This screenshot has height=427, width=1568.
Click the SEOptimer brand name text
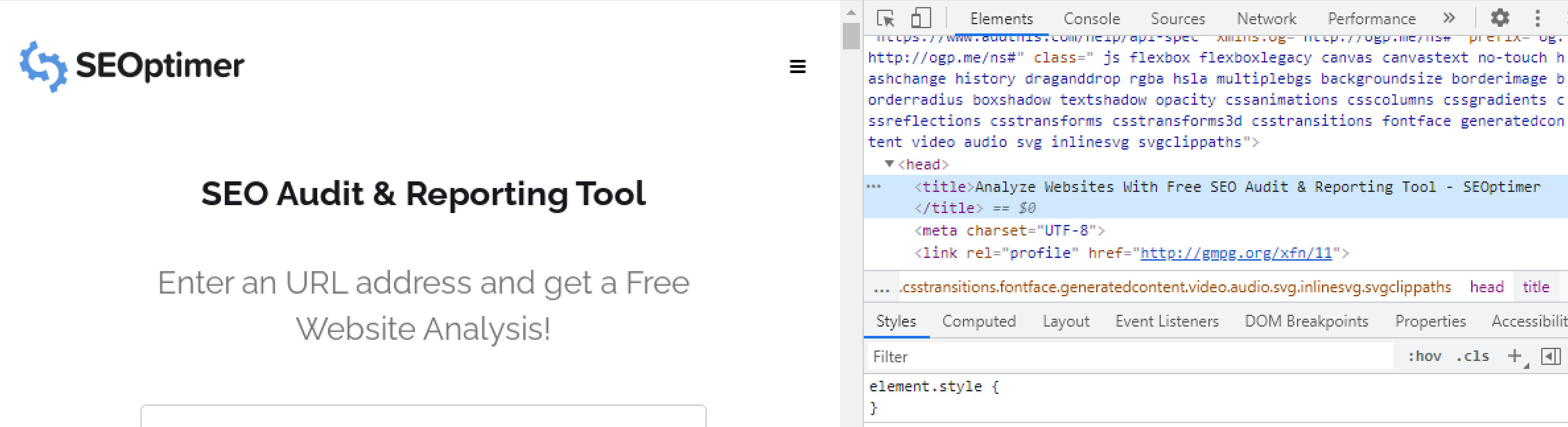[x=159, y=66]
